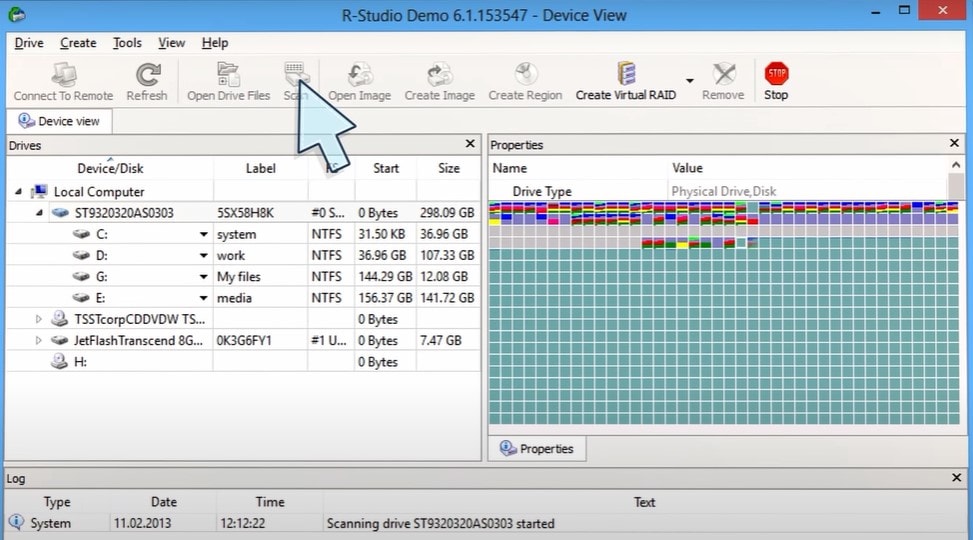
Task: Click the H: drive icon
Action: (x=60, y=361)
